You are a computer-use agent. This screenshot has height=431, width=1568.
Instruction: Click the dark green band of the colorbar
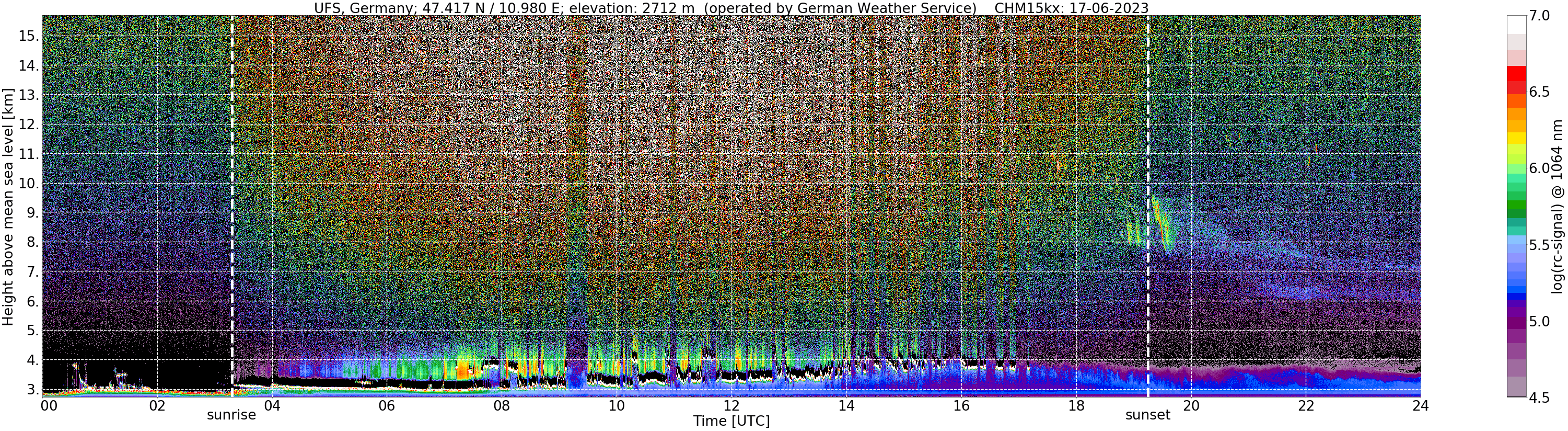[x=1517, y=213]
